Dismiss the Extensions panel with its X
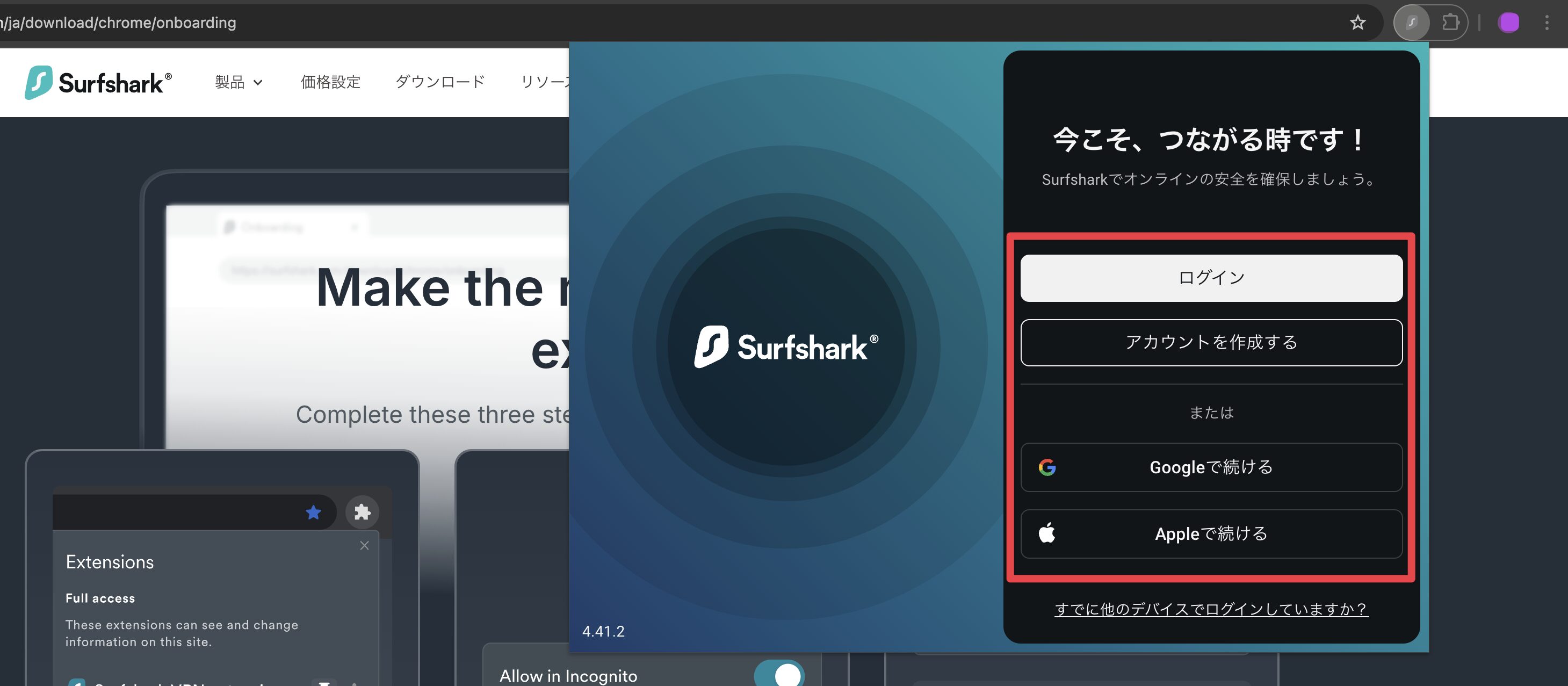The image size is (1568, 686). (x=364, y=545)
